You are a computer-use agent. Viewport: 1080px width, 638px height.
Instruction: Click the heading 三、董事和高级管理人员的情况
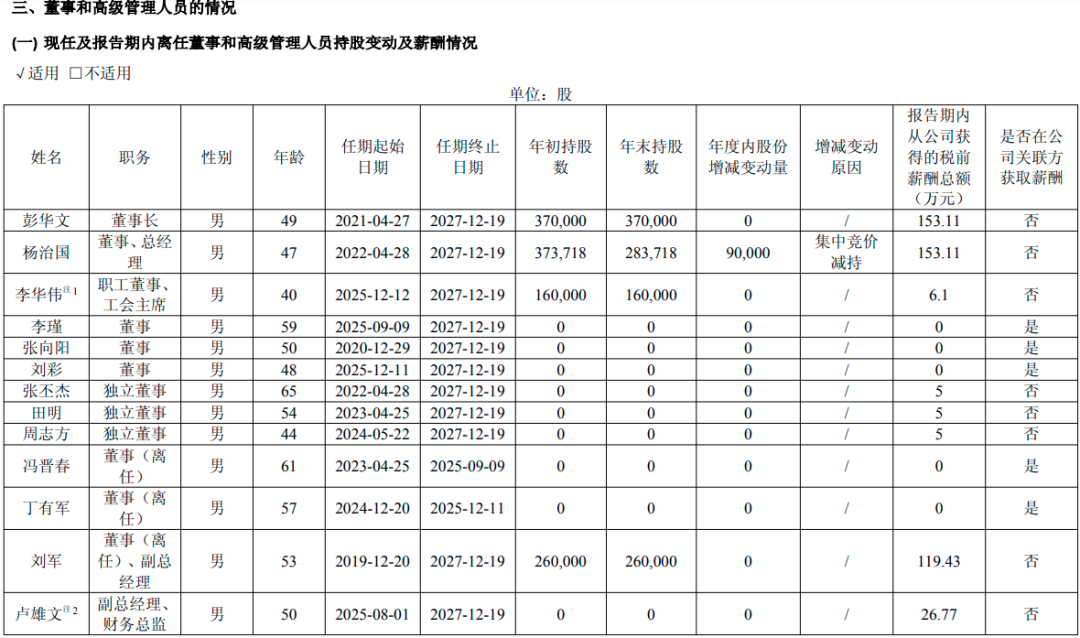125,9
